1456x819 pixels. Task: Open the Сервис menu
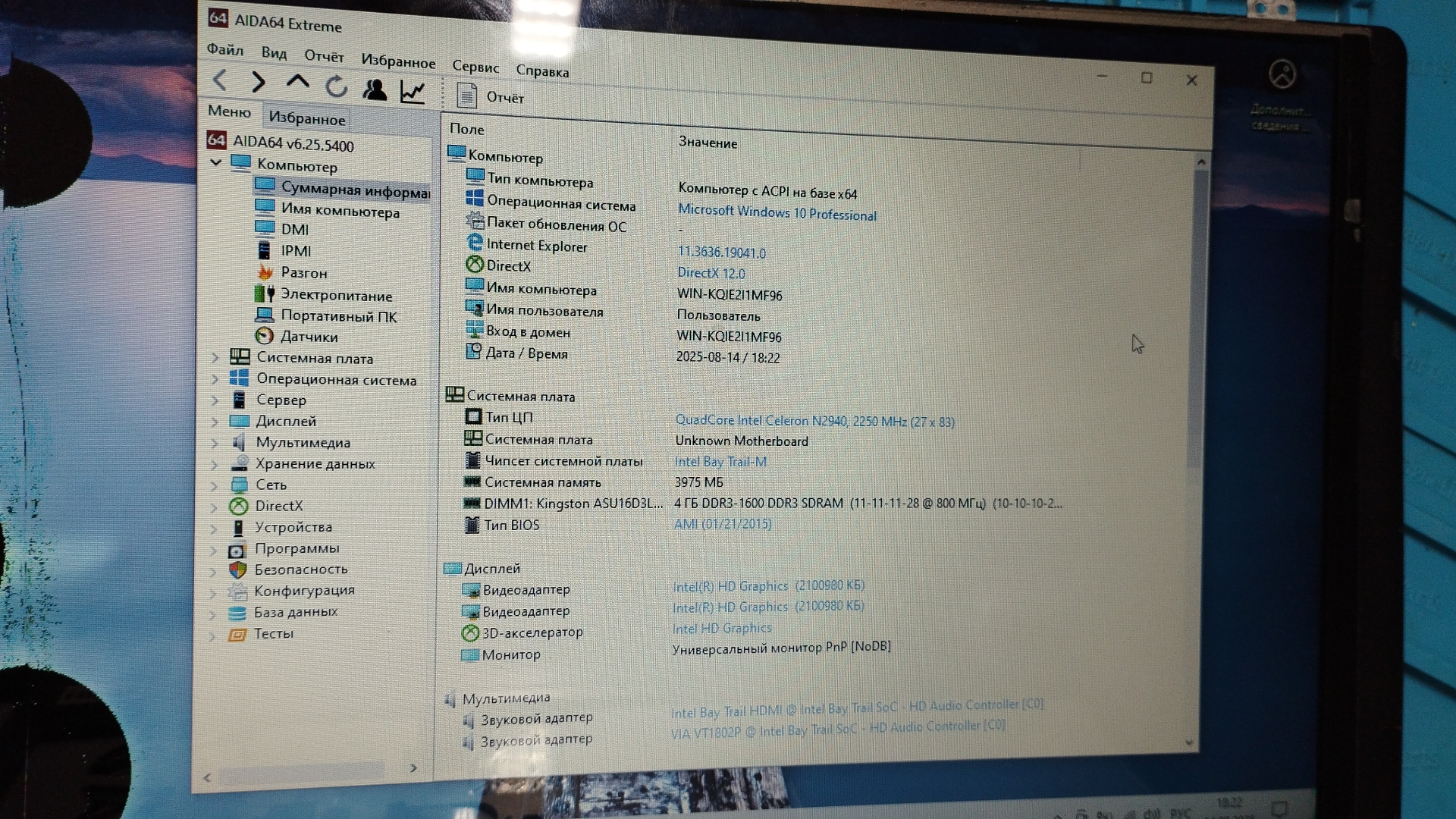pos(475,67)
